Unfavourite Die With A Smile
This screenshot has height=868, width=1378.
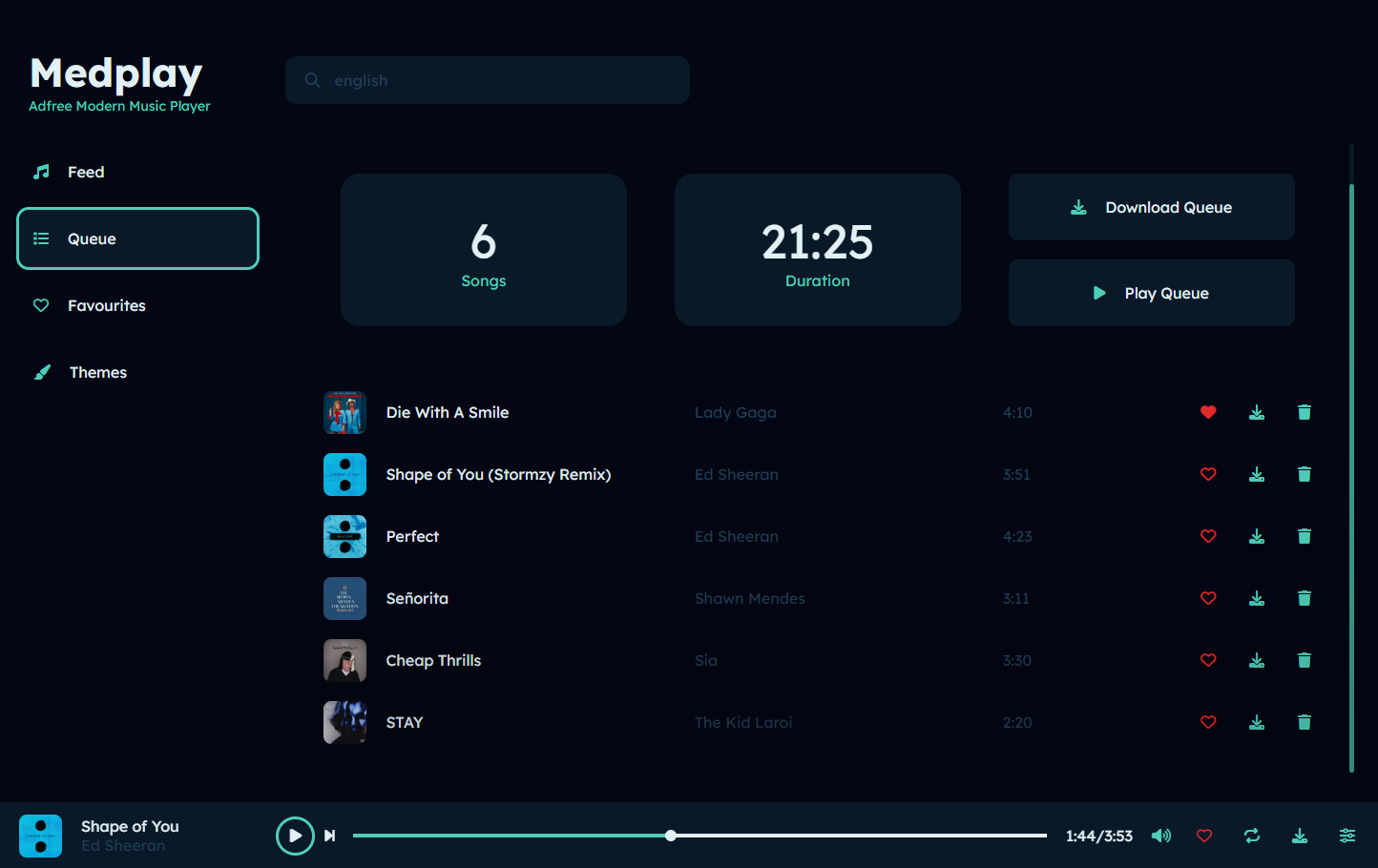[1208, 412]
